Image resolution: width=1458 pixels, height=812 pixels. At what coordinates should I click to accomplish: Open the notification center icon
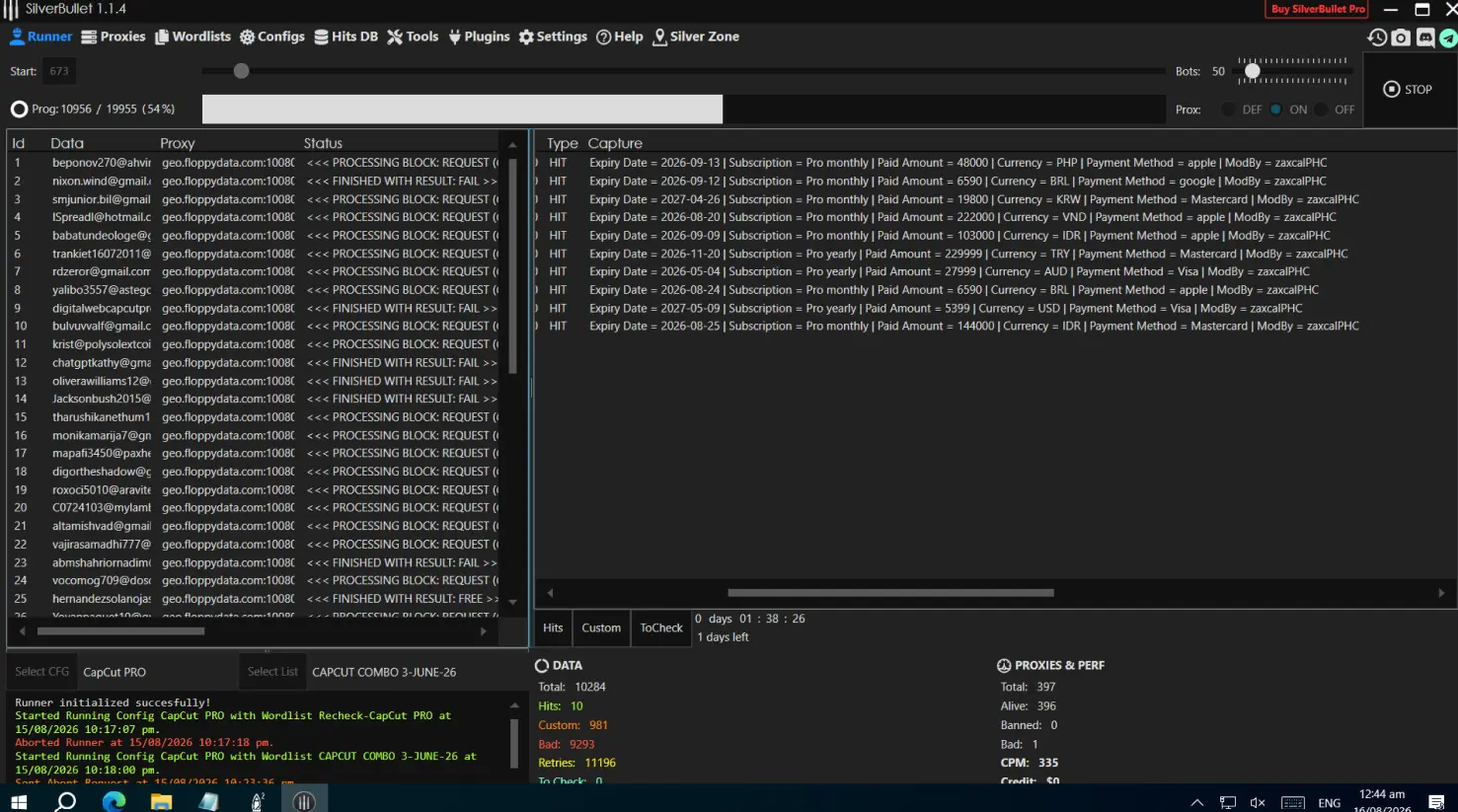click(1436, 802)
